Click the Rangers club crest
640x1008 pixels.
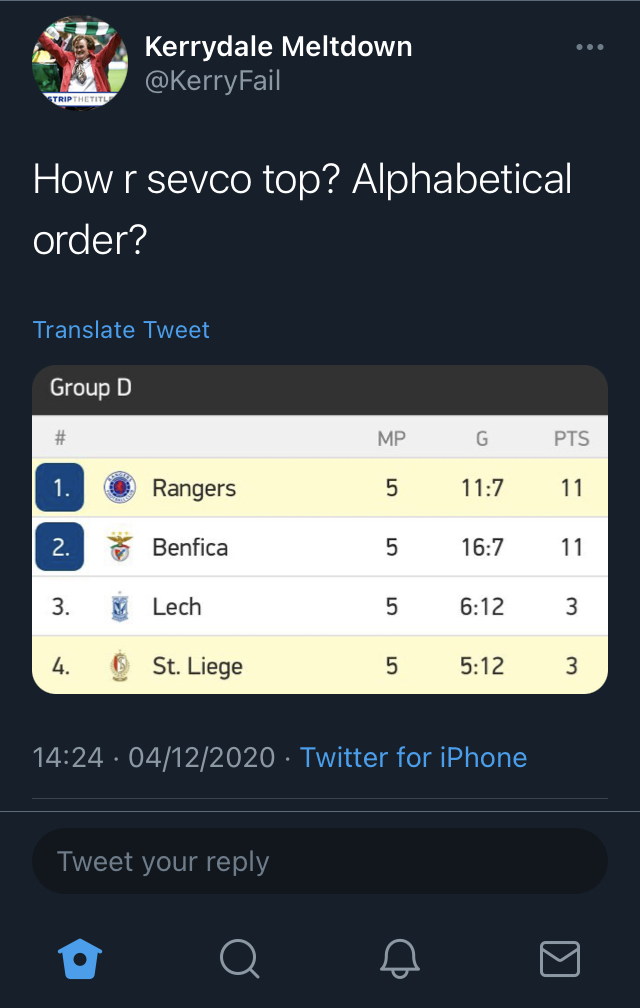click(119, 488)
